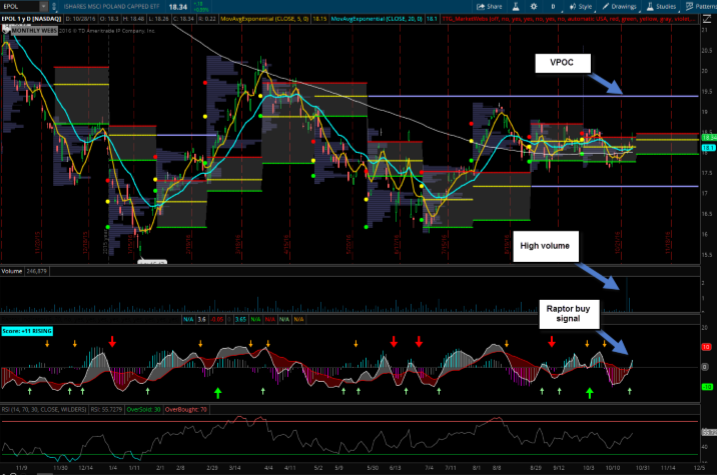Click the large red sell arrow near 1/4
The image size is (717, 476).
[111, 342]
